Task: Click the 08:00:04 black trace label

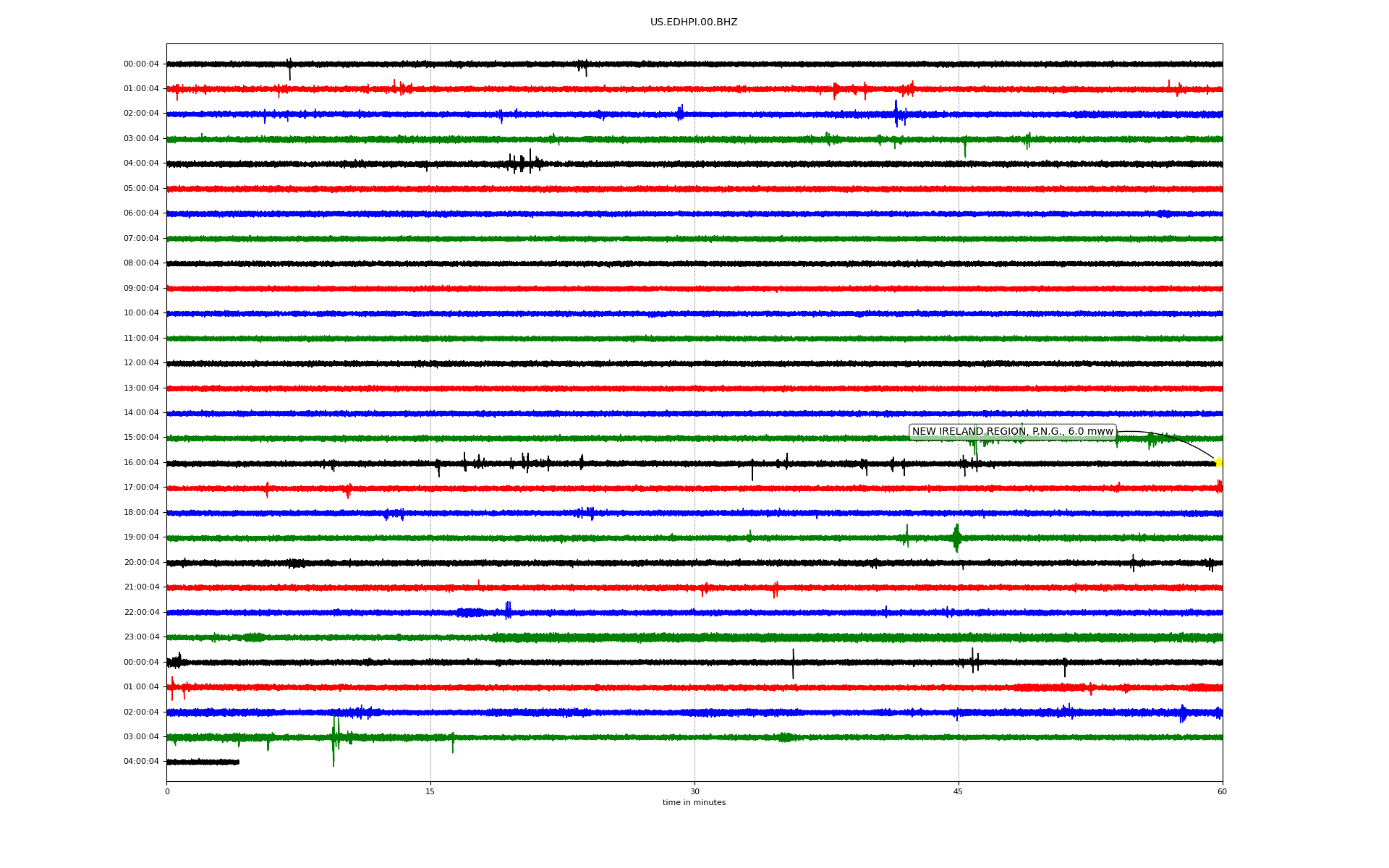Action: (x=141, y=263)
